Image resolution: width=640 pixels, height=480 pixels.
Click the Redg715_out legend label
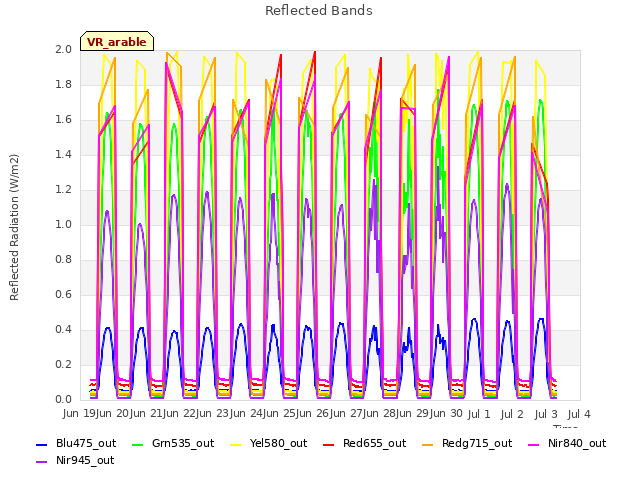tap(477, 443)
